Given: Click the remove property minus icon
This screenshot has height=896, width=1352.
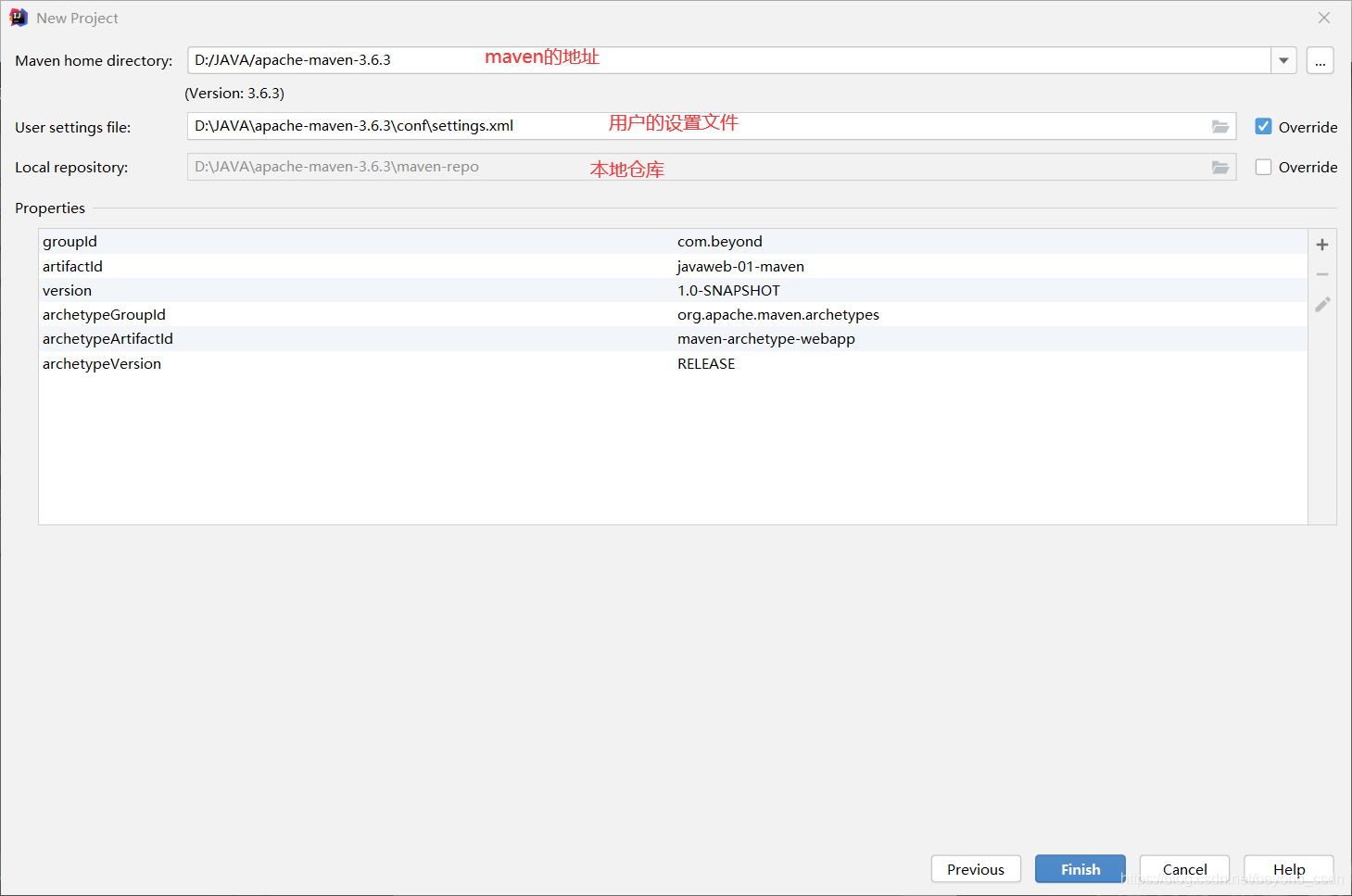Looking at the screenshot, I should (1322, 274).
